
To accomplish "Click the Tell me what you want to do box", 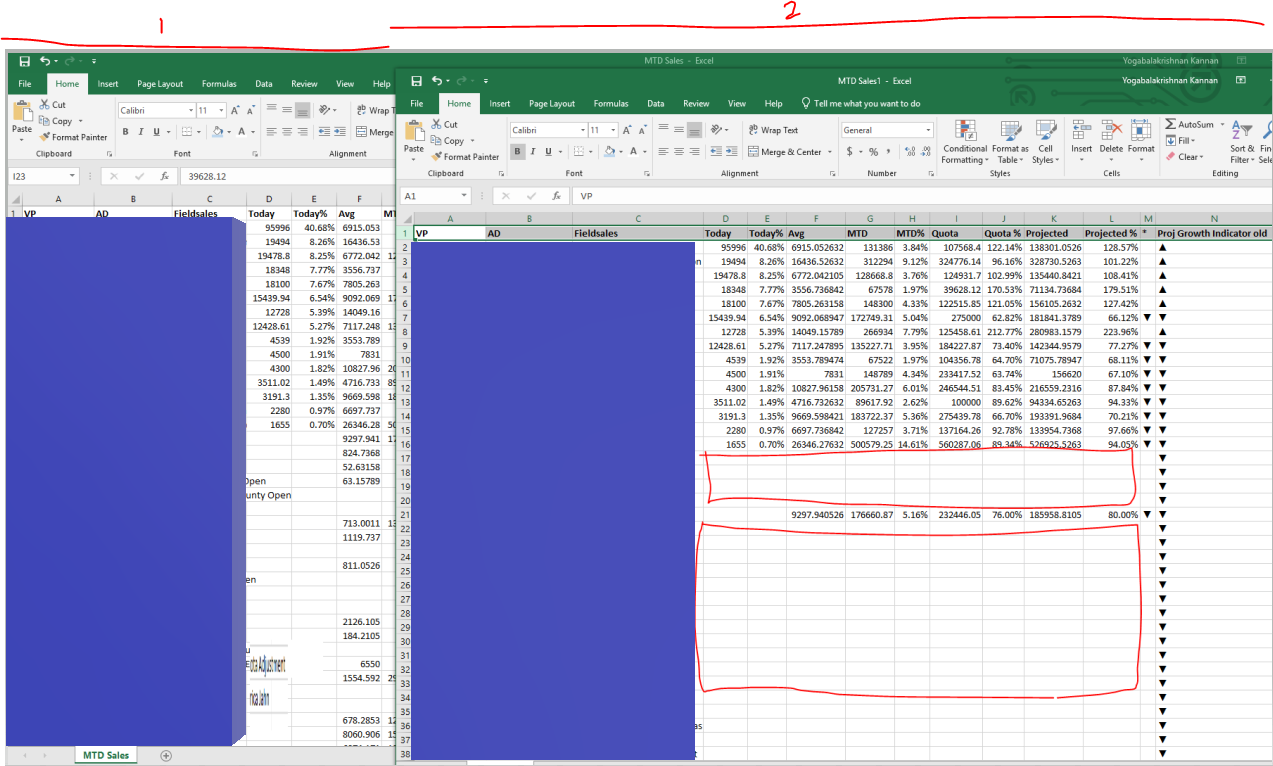I will (860, 103).
